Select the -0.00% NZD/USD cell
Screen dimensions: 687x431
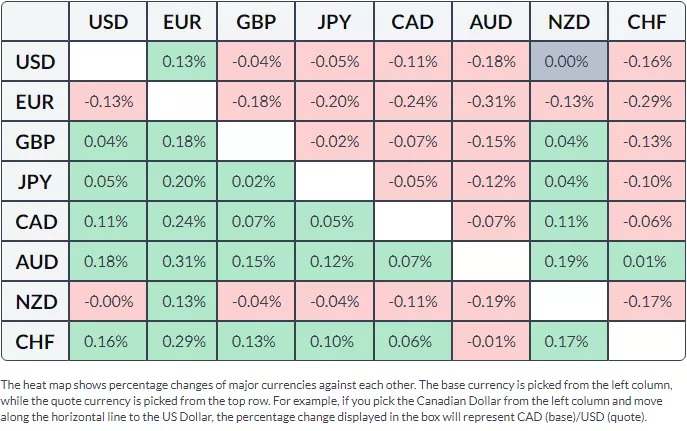[x=108, y=301]
